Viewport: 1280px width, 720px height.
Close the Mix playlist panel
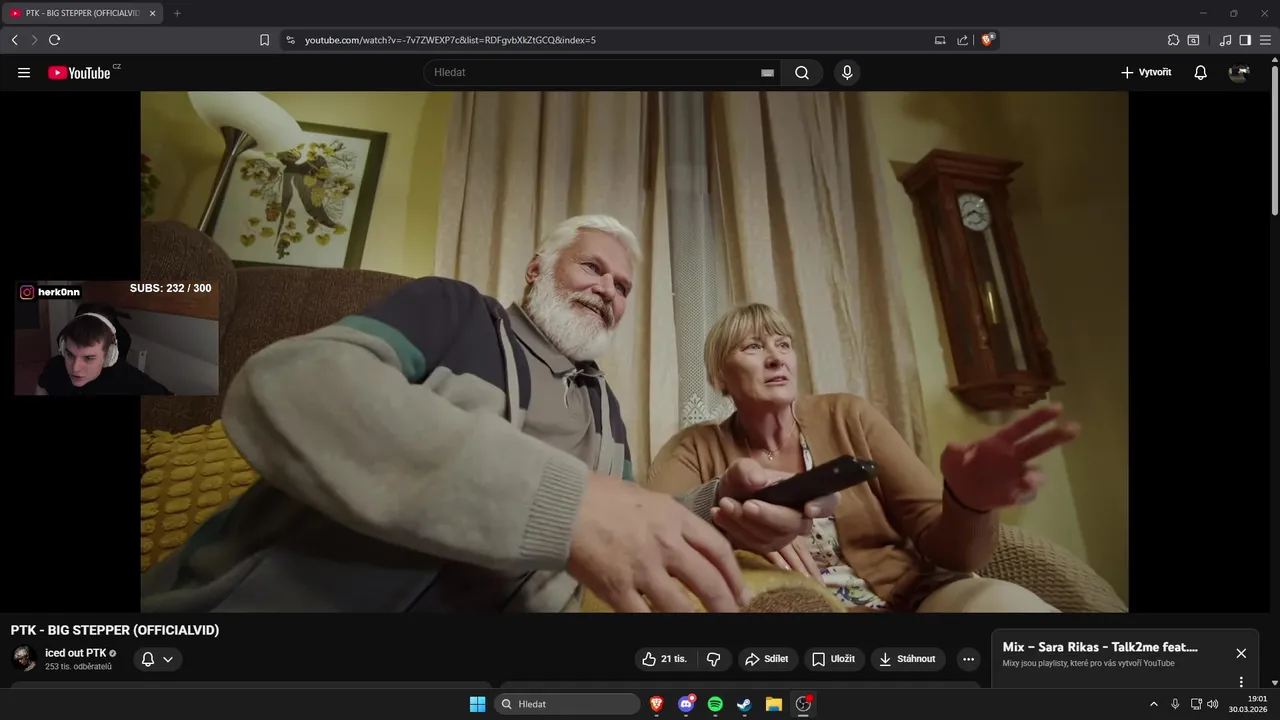point(1241,653)
